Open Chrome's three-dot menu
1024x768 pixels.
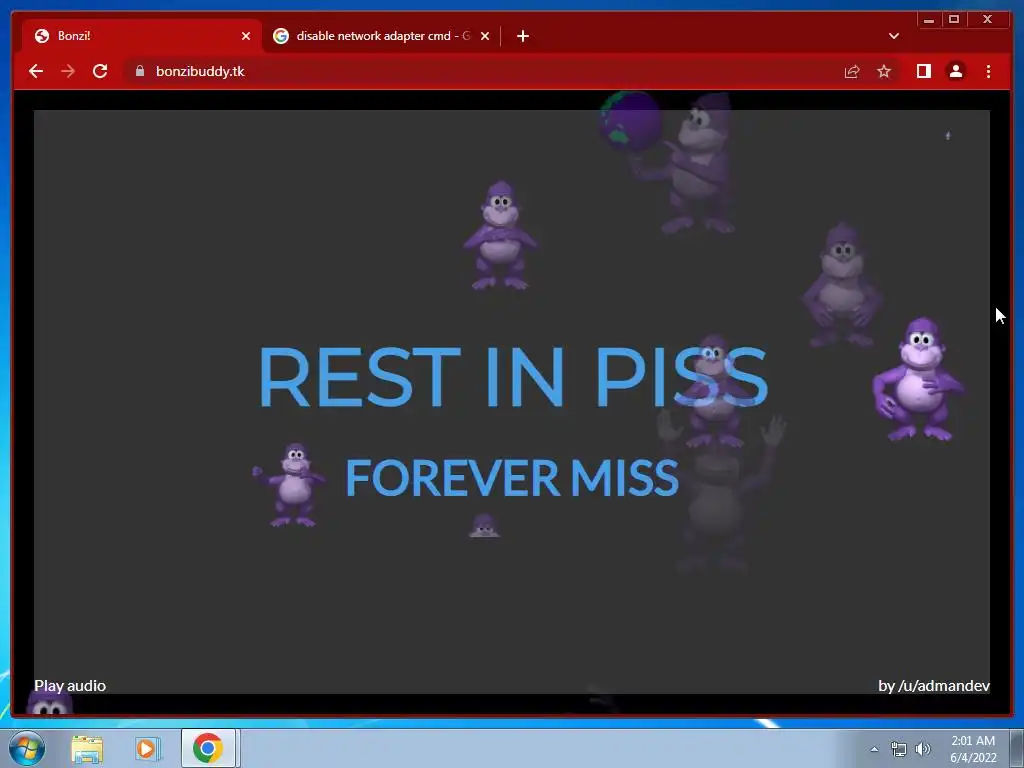coord(988,71)
